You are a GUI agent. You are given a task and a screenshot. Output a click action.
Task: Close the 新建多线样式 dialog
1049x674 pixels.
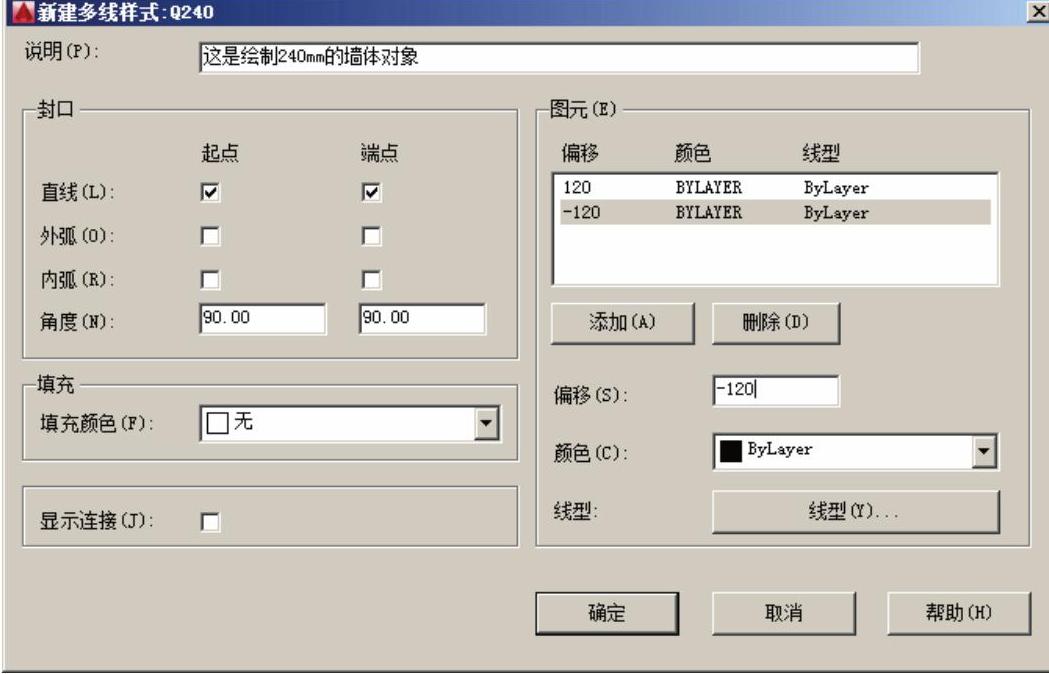[x=1038, y=11]
